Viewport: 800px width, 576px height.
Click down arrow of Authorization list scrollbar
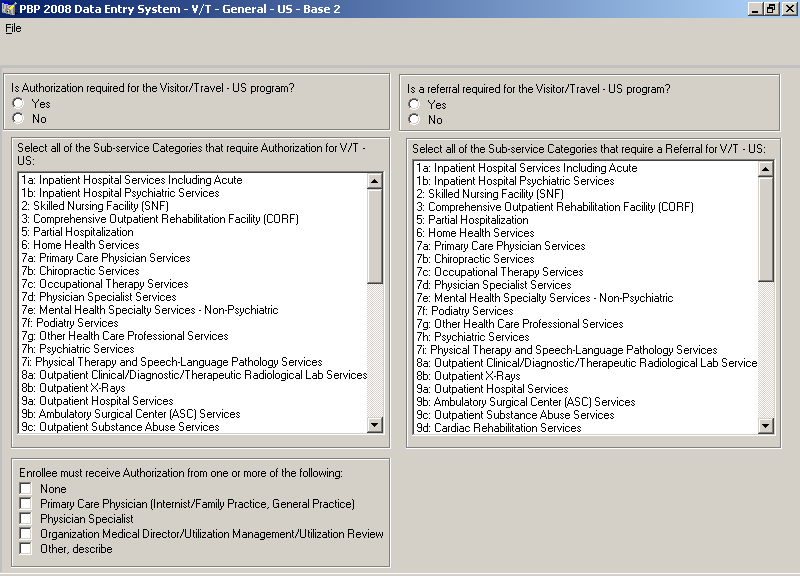pyautogui.click(x=374, y=424)
